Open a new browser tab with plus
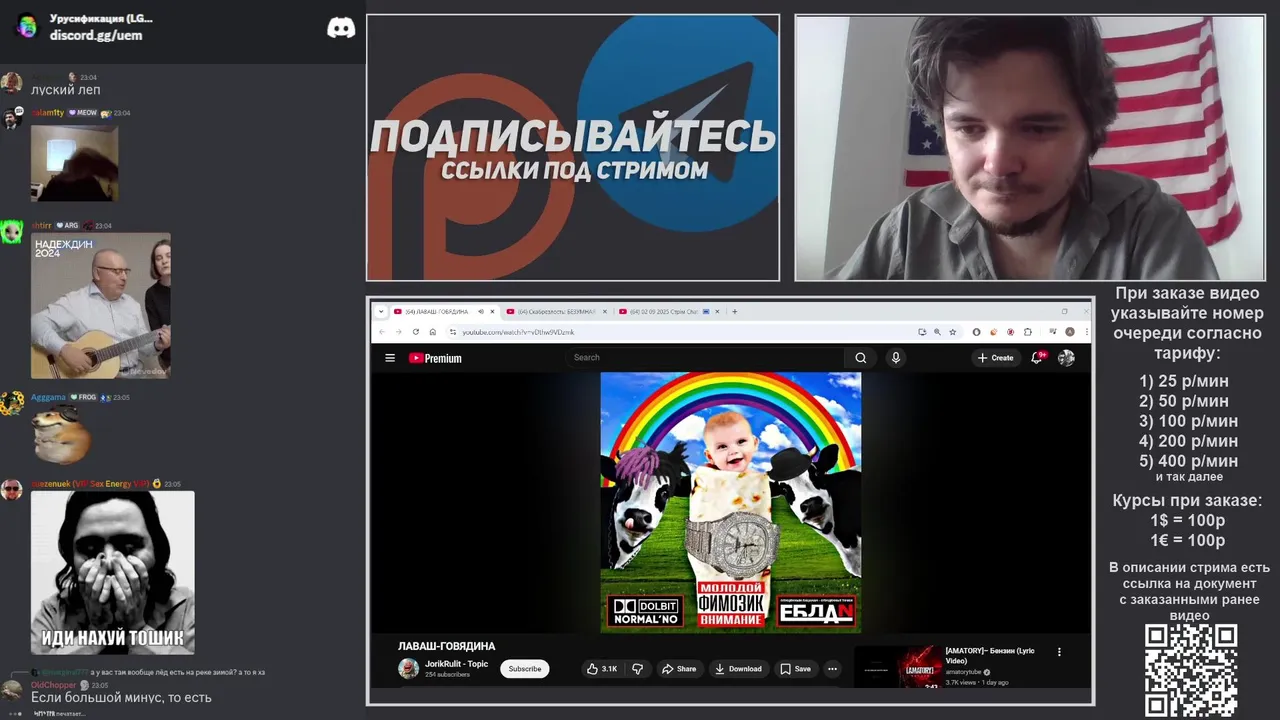The width and height of the screenshot is (1280, 720). click(x=734, y=311)
